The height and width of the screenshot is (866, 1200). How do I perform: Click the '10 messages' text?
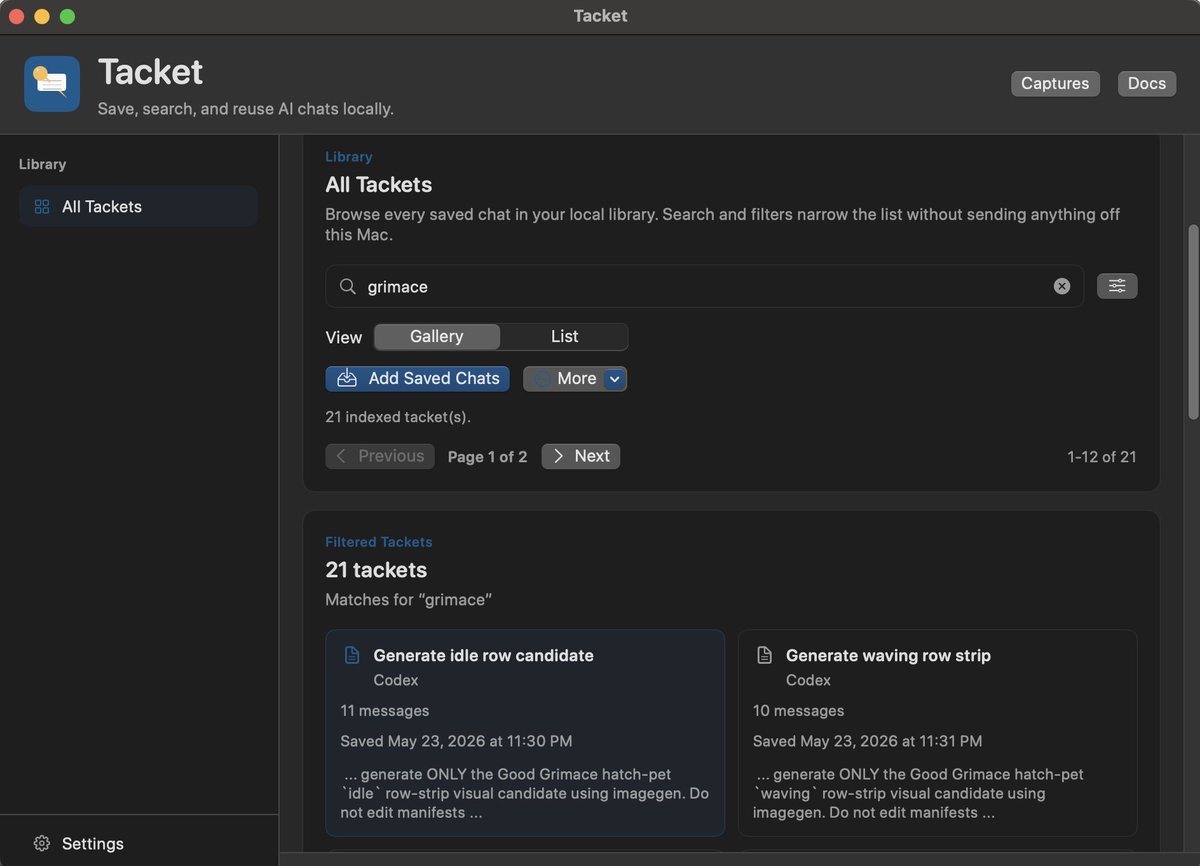[798, 711]
